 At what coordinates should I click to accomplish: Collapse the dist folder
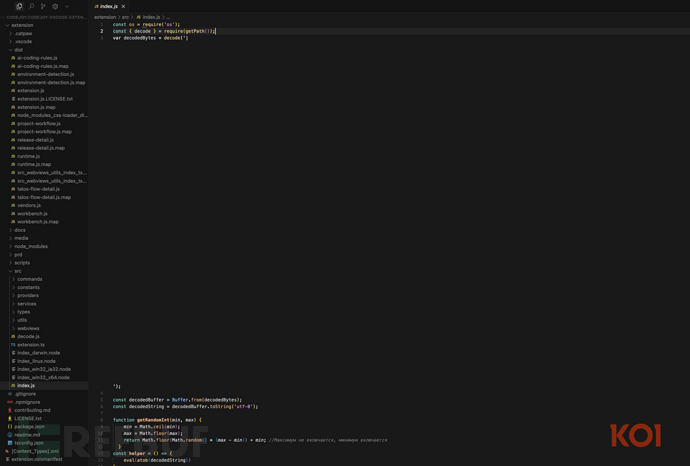point(19,49)
